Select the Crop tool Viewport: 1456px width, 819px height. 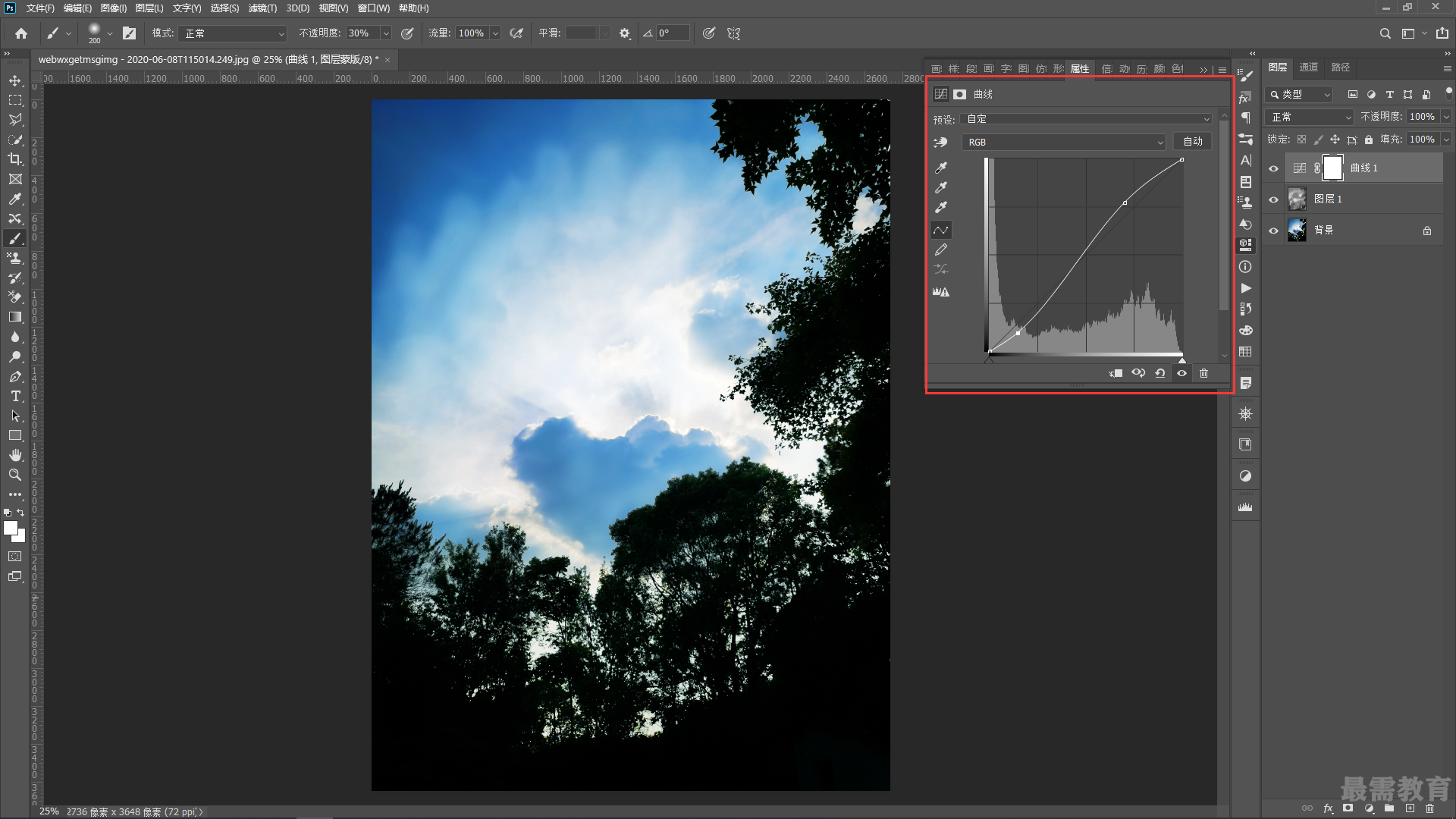(x=15, y=159)
